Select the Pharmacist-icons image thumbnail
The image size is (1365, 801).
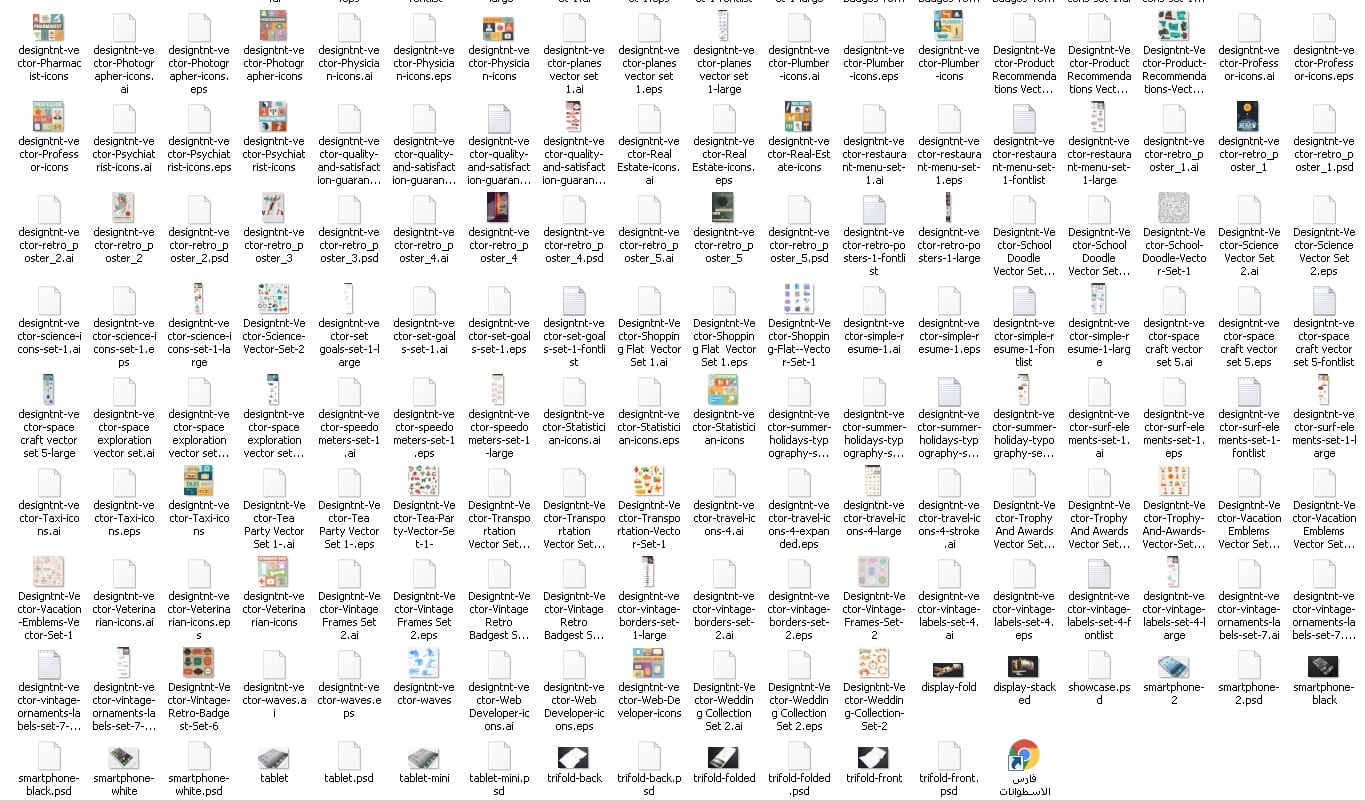(x=49, y=27)
